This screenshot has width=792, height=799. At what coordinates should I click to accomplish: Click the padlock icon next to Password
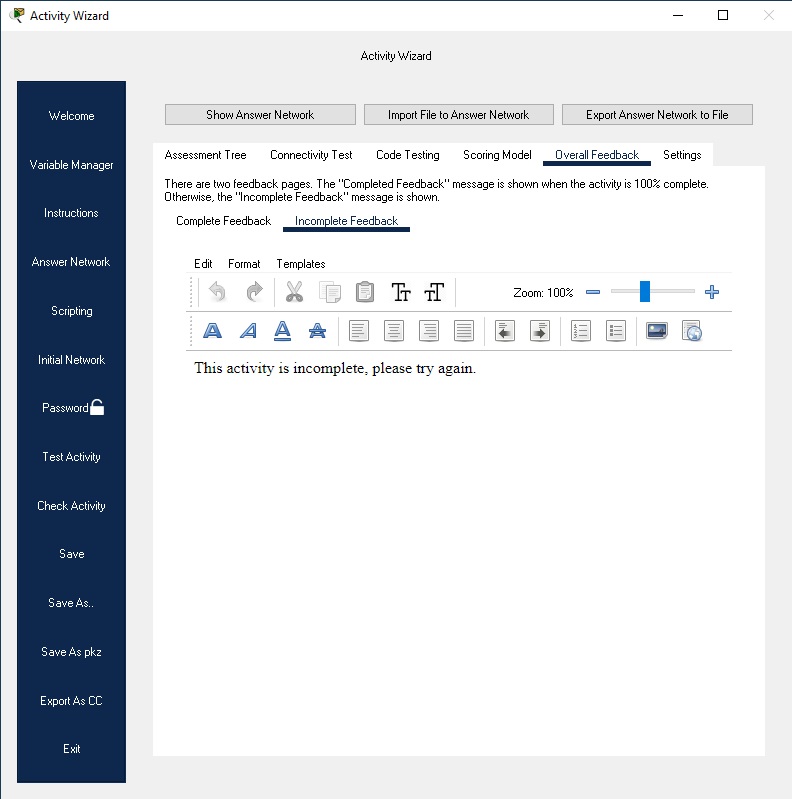click(97, 407)
